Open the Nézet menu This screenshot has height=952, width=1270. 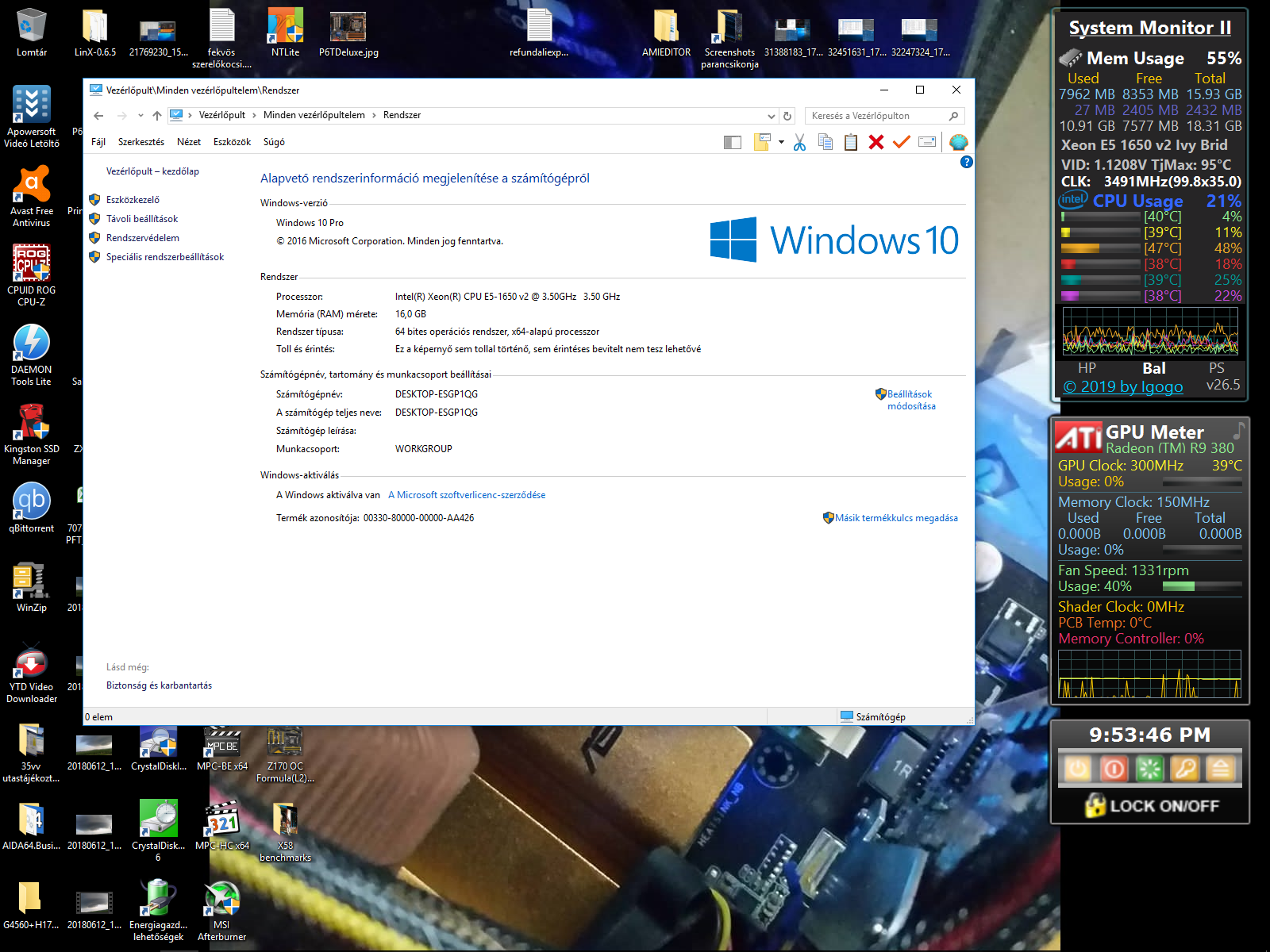click(189, 142)
